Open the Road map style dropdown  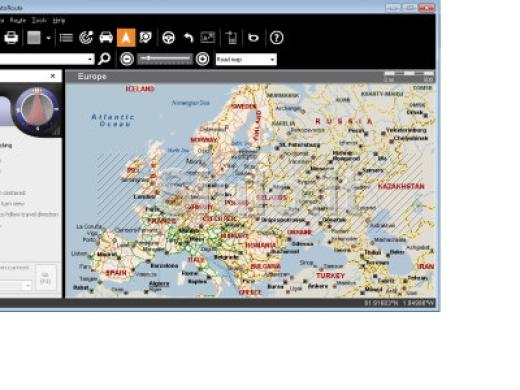(x=246, y=59)
